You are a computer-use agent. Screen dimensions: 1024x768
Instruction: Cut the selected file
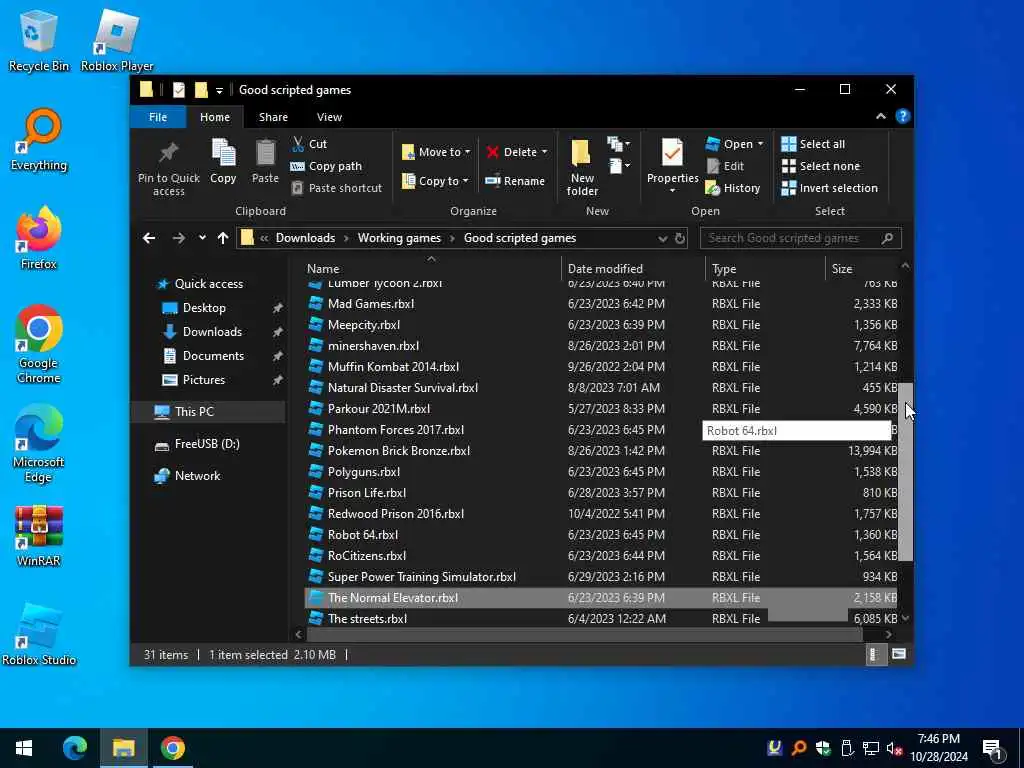point(310,144)
